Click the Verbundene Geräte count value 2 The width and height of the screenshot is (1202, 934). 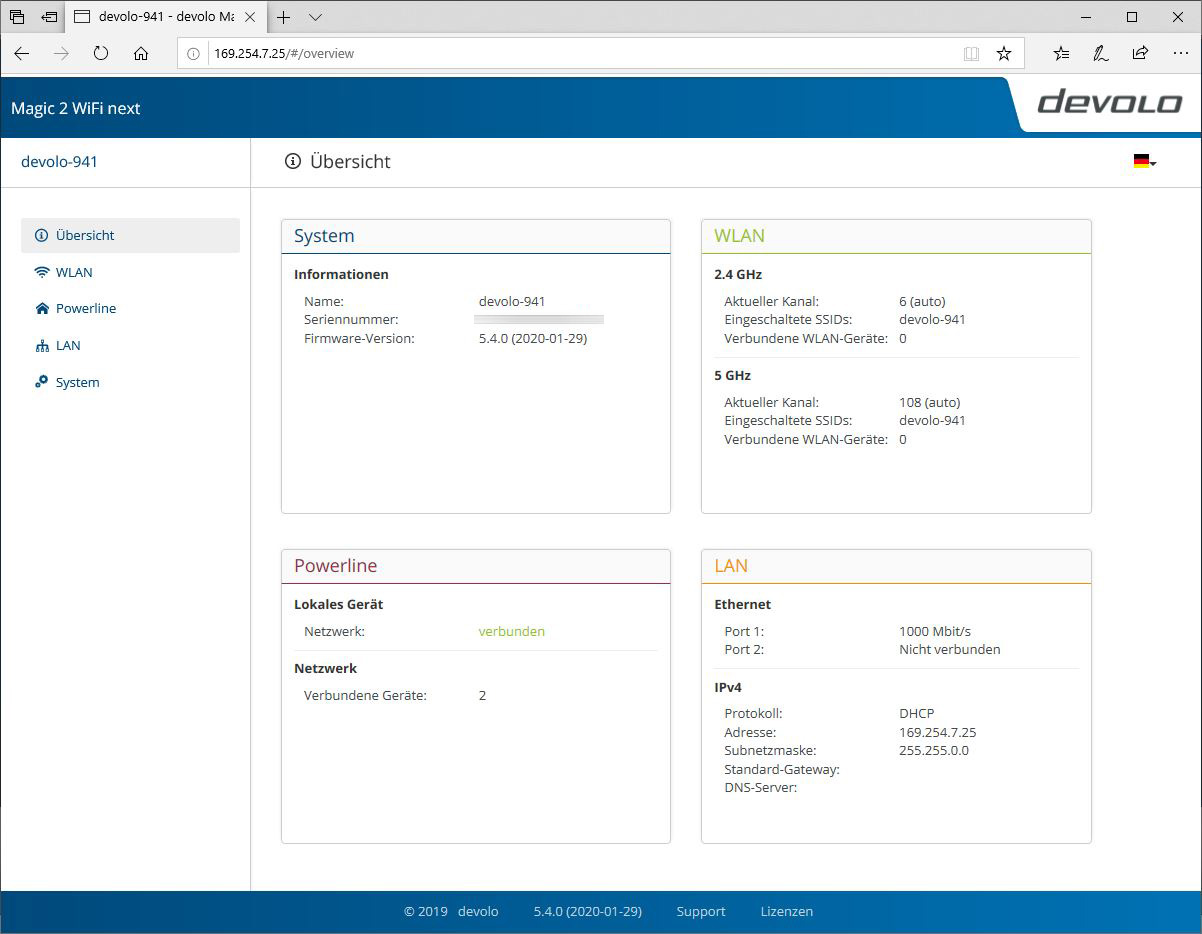point(483,695)
